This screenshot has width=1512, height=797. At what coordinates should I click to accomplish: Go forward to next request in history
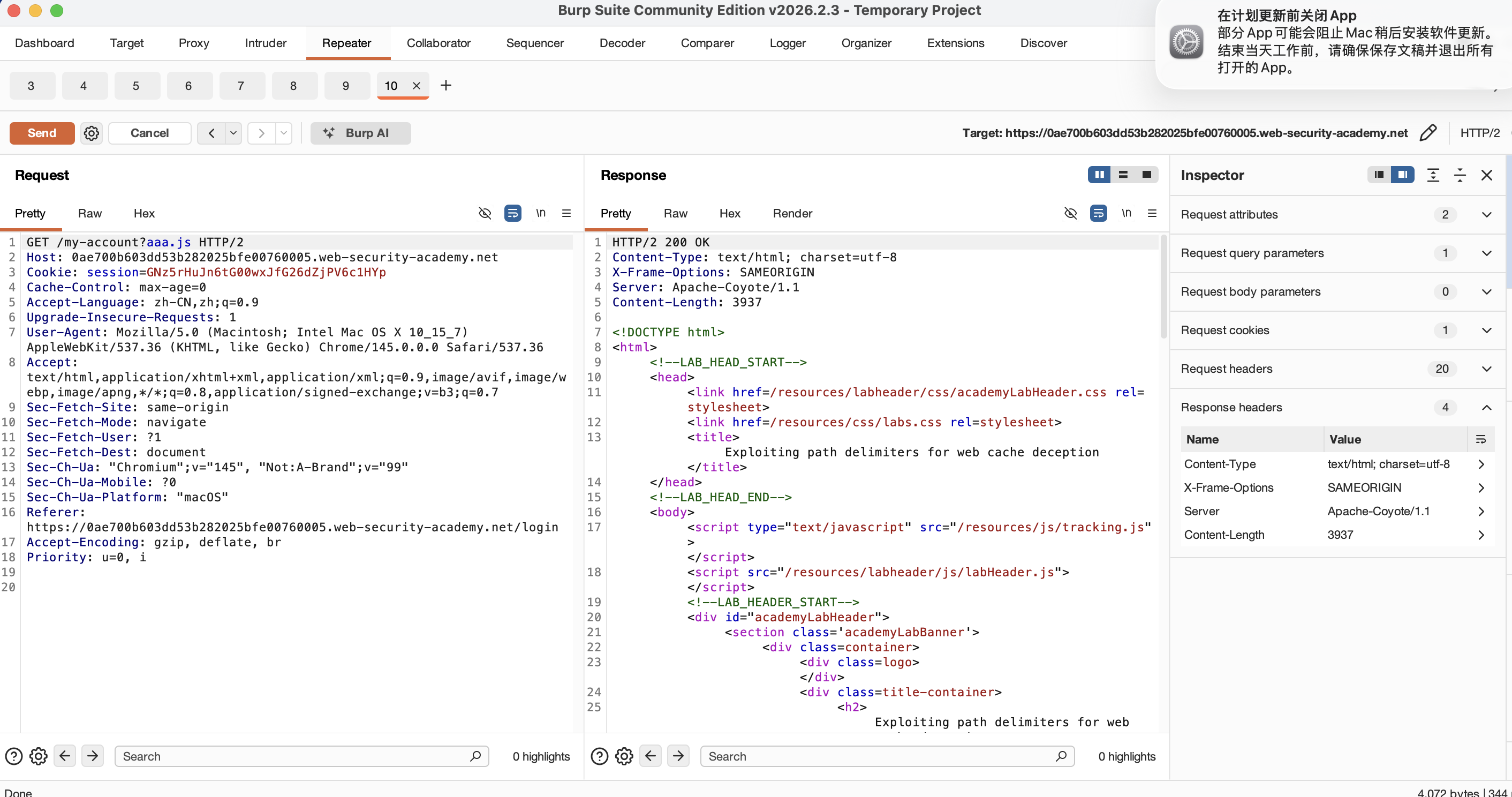(x=261, y=133)
